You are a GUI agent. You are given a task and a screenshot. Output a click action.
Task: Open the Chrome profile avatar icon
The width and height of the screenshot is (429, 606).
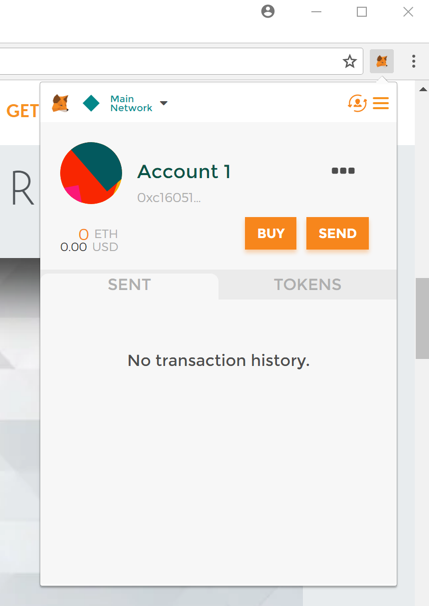[x=268, y=12]
